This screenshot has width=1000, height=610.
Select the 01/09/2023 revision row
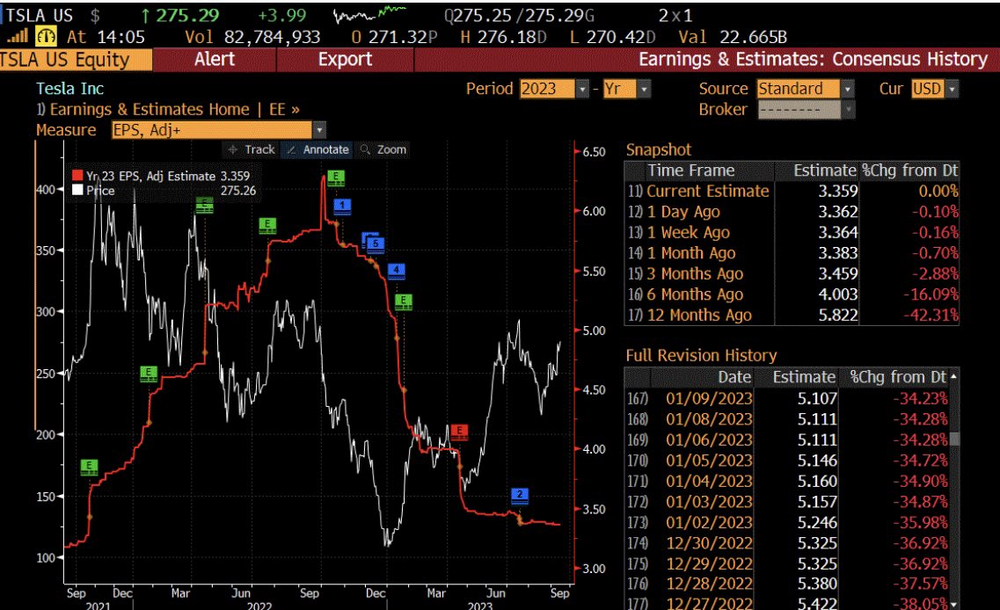click(x=787, y=398)
